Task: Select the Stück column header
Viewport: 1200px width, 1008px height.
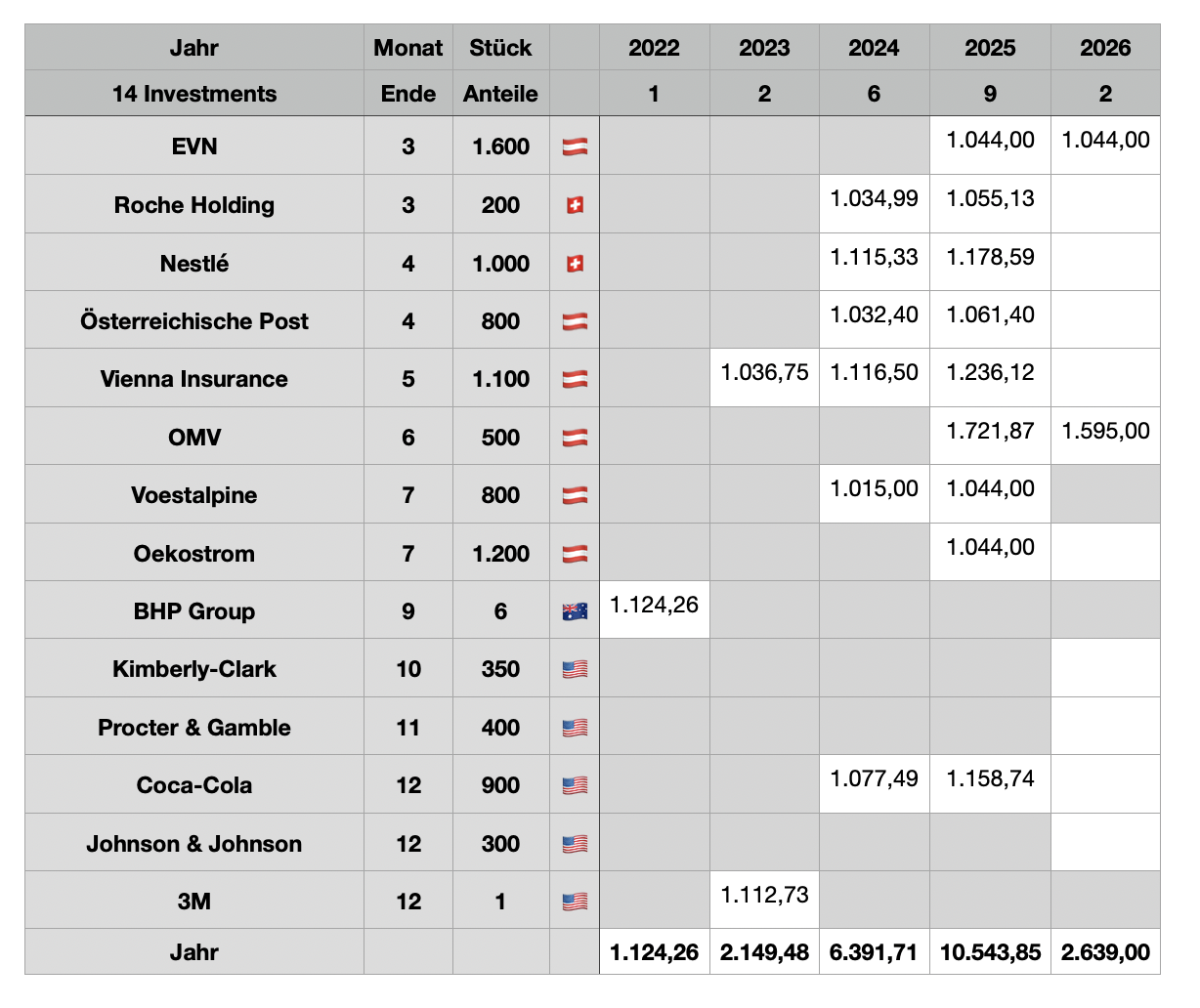Action: (500, 48)
